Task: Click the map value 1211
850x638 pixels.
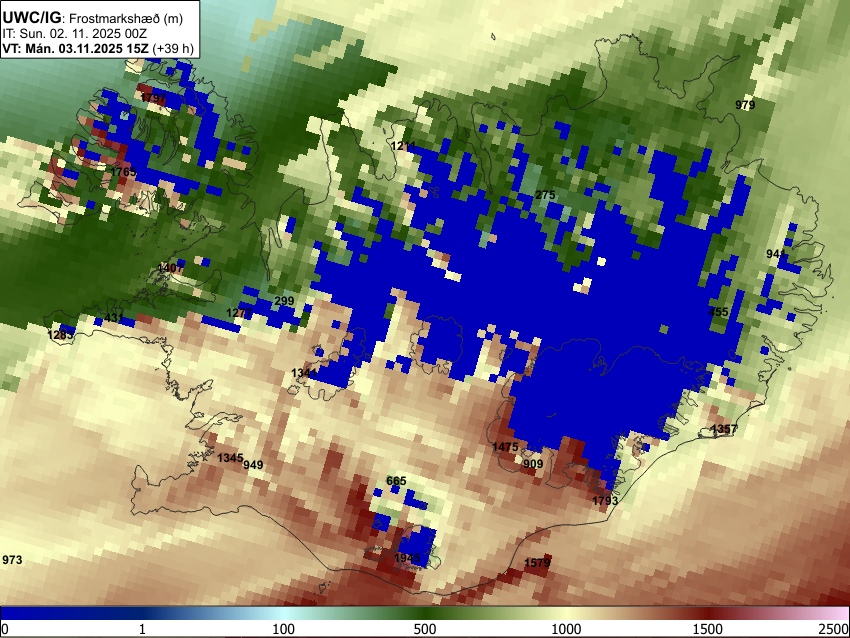Action: pos(403,145)
